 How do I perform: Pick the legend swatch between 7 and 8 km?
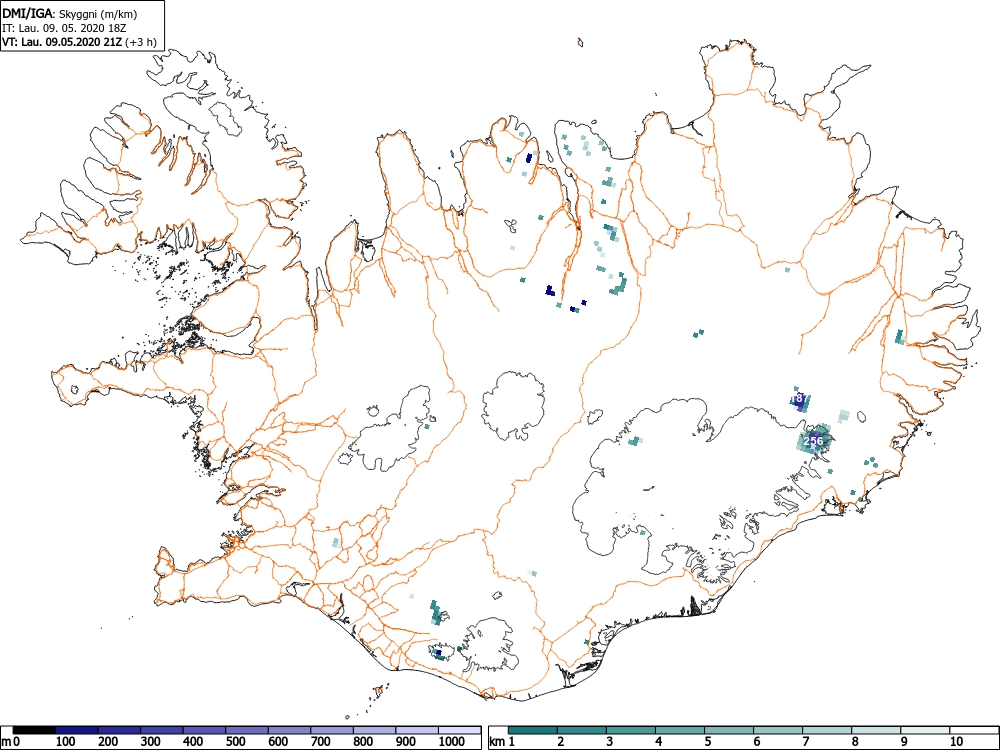coord(827,730)
